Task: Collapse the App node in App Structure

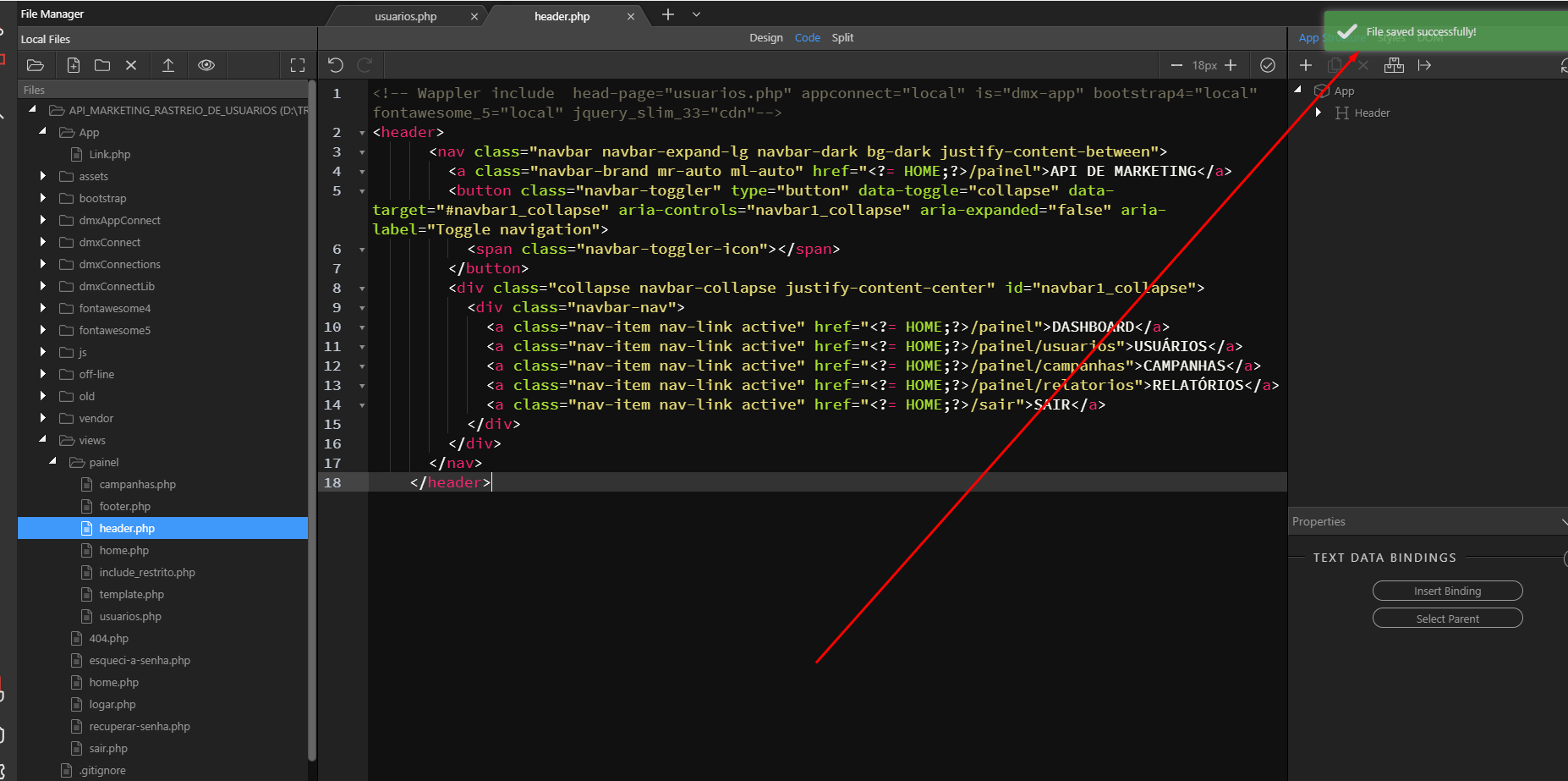Action: 1298,90
